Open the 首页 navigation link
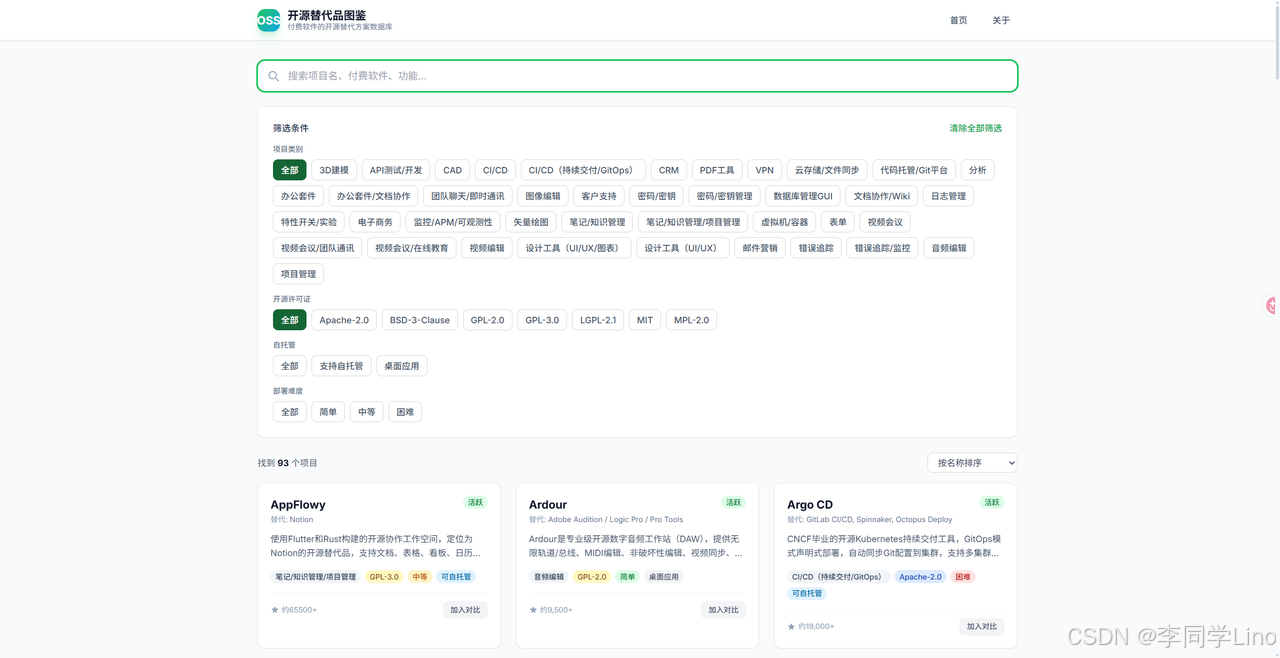The height and width of the screenshot is (658, 1280). [x=959, y=20]
